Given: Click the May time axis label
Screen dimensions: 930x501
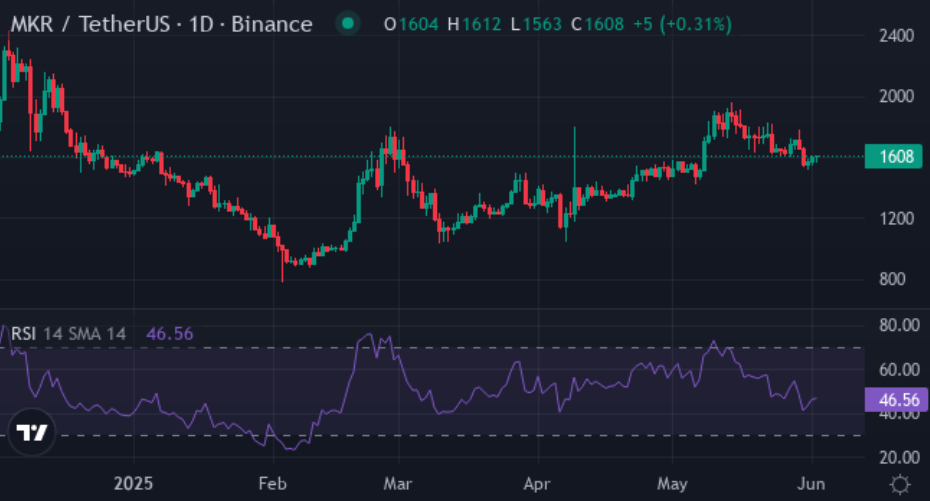Looking at the screenshot, I should point(672,484).
